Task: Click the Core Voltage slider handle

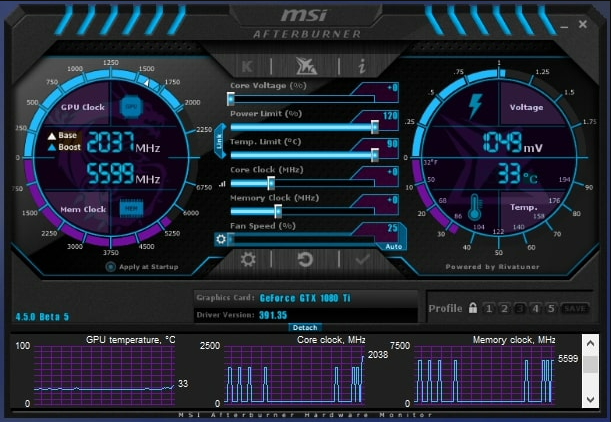Action: pos(231,99)
